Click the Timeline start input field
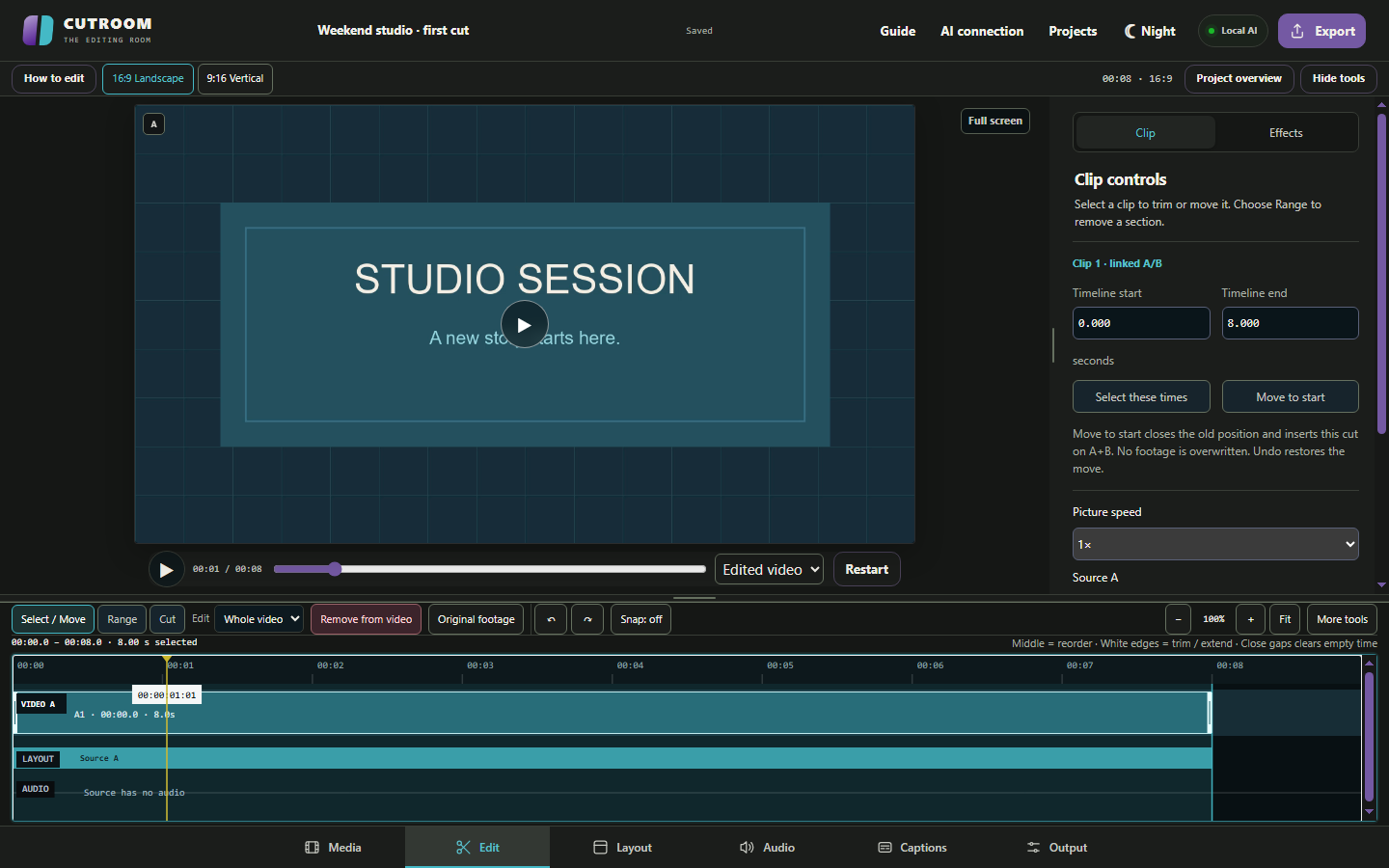This screenshot has width=1389, height=868. (x=1141, y=323)
